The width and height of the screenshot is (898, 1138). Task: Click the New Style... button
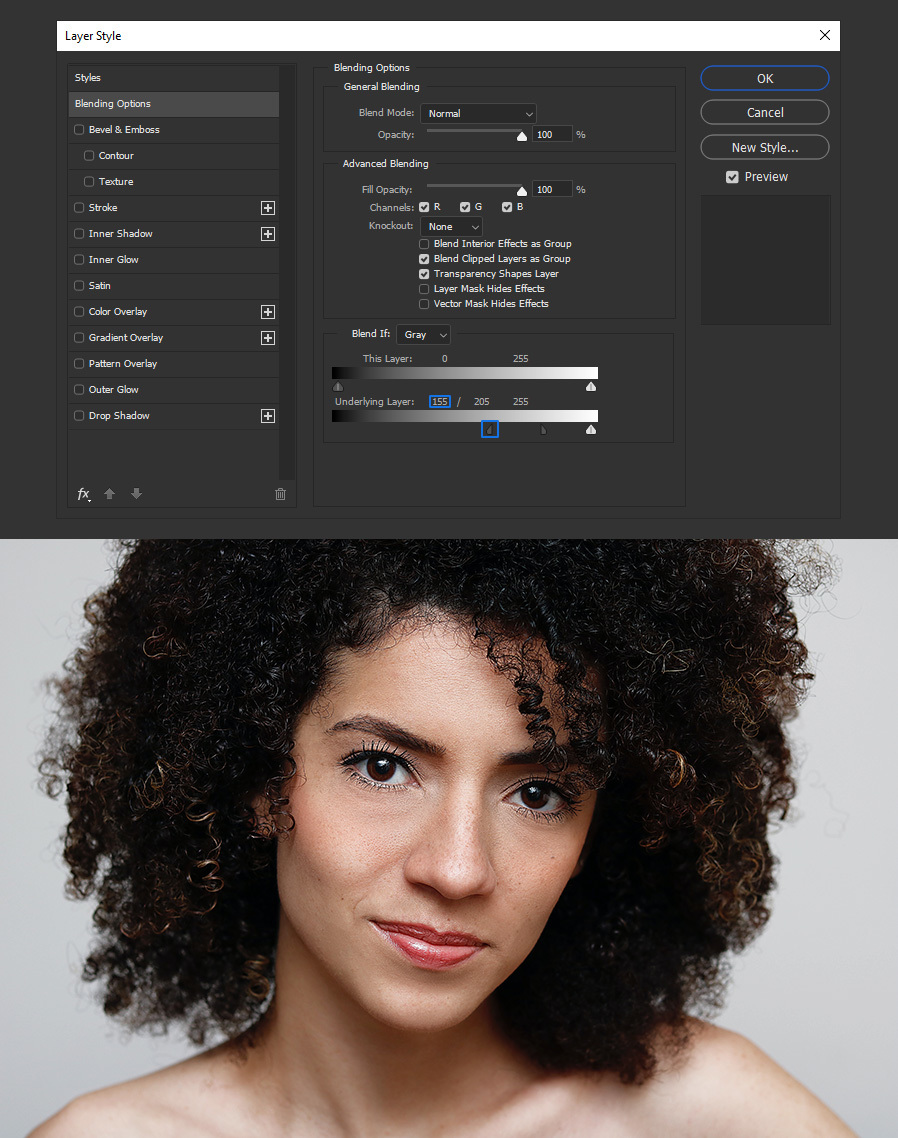click(765, 147)
